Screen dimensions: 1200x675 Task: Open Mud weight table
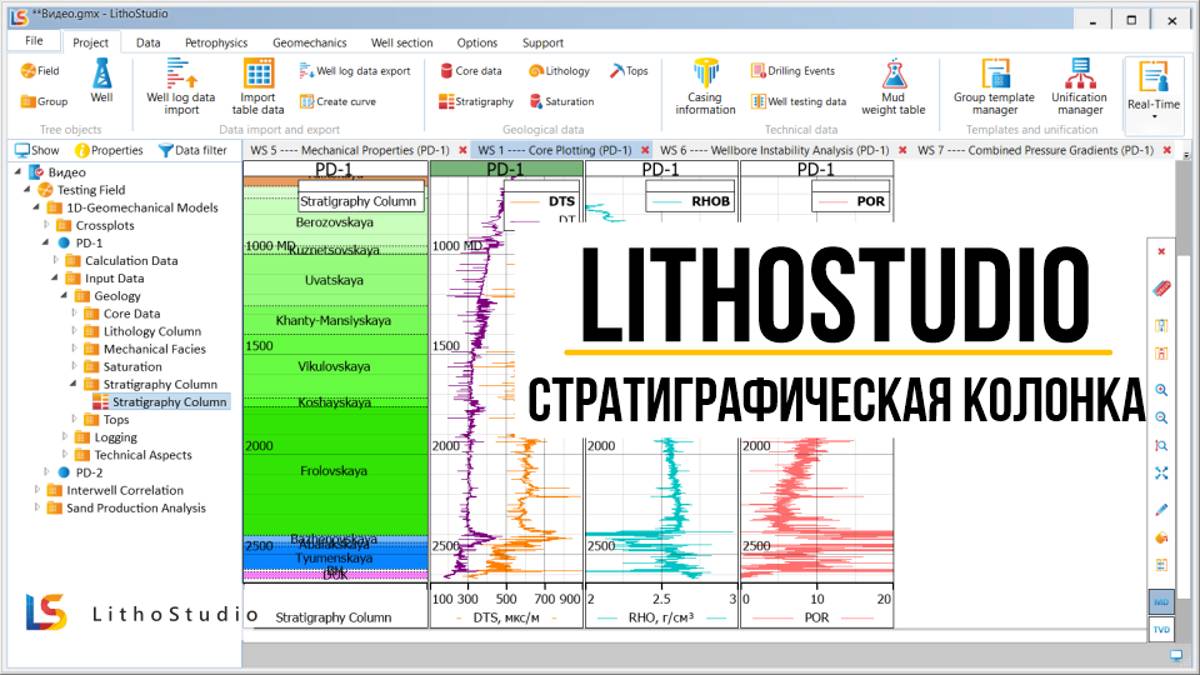click(x=893, y=87)
